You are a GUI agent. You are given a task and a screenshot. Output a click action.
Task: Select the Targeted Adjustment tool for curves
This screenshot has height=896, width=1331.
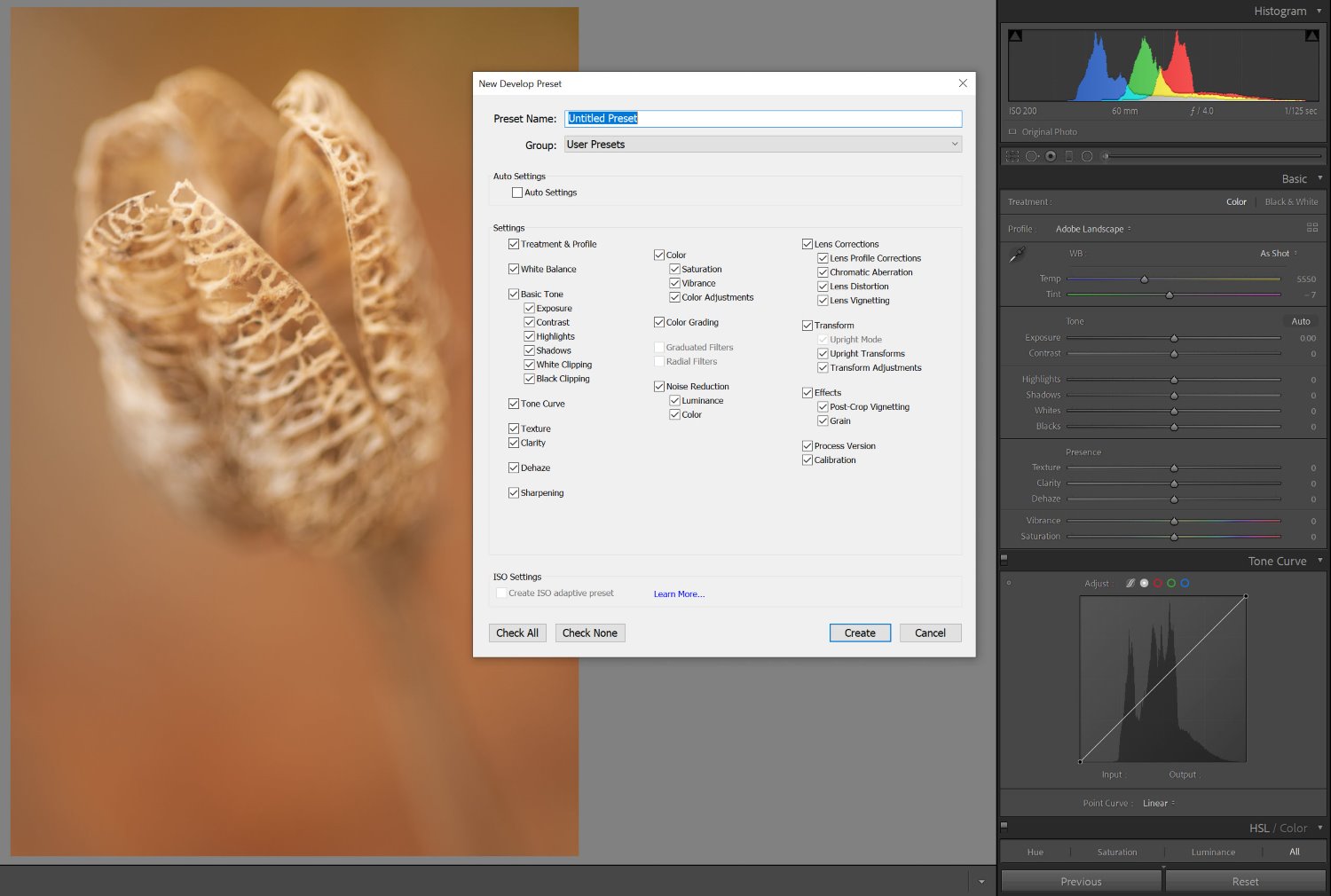pyautogui.click(x=1130, y=583)
